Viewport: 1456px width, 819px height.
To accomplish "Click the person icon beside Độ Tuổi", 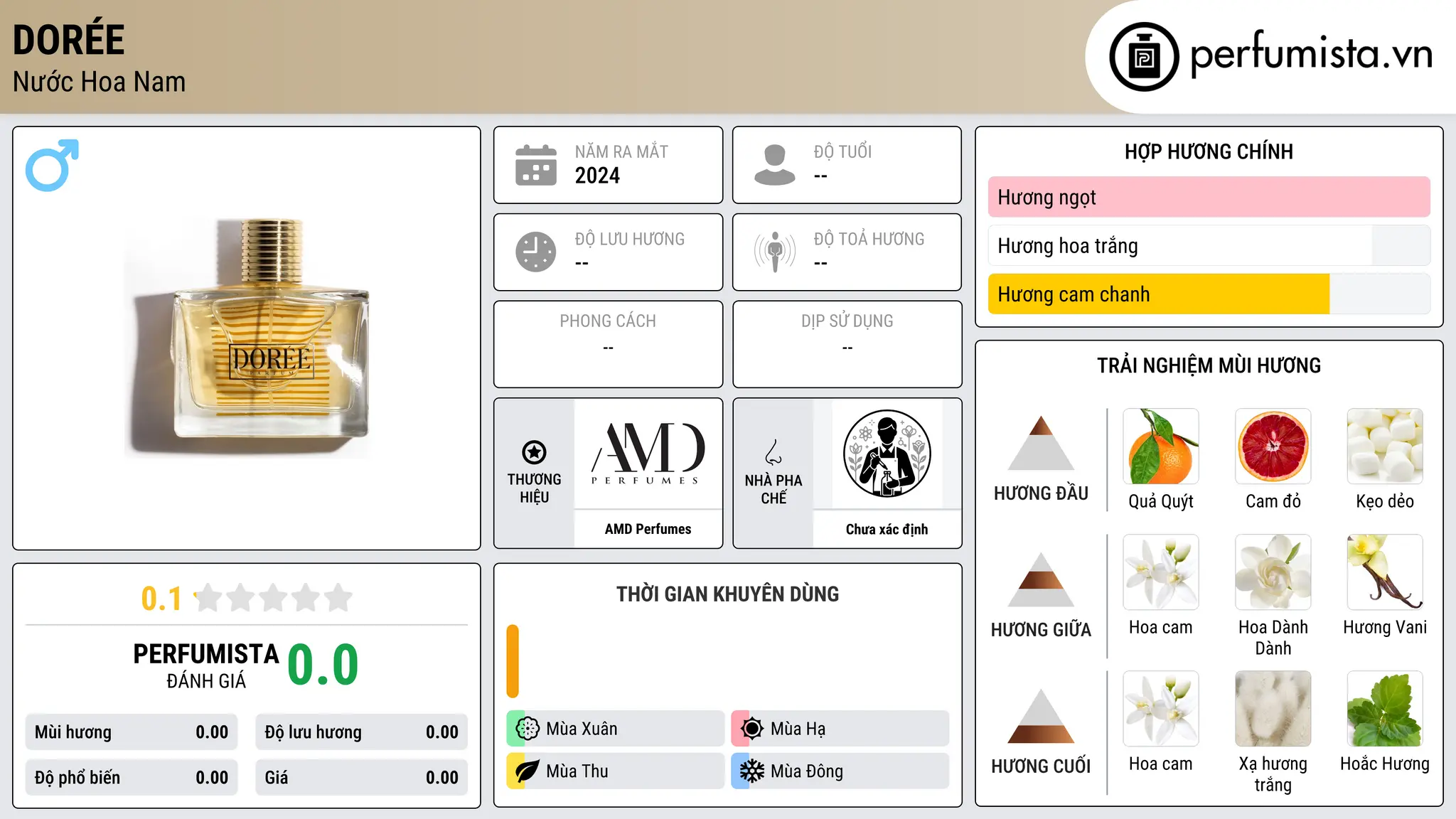I will (x=775, y=165).
